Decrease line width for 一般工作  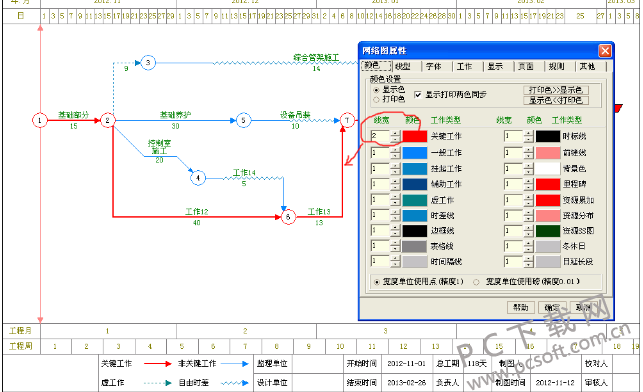(395, 156)
